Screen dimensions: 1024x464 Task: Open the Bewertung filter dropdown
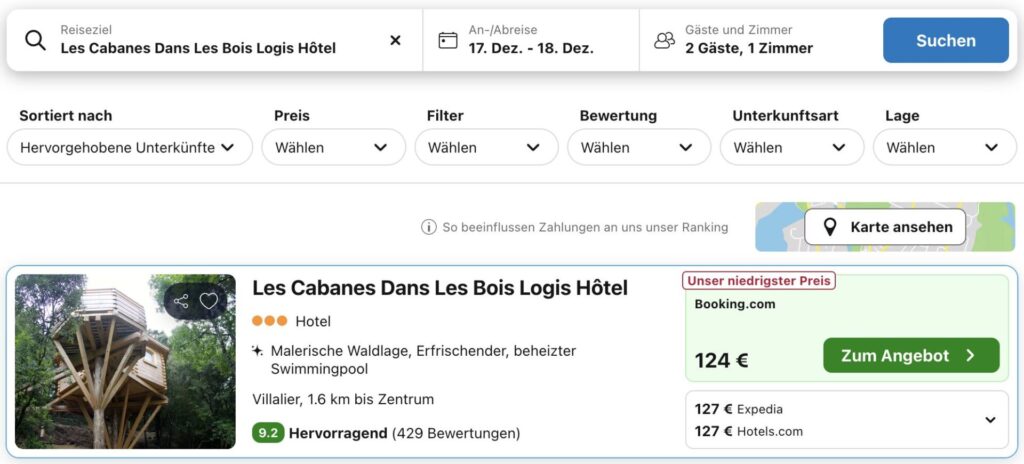click(637, 147)
